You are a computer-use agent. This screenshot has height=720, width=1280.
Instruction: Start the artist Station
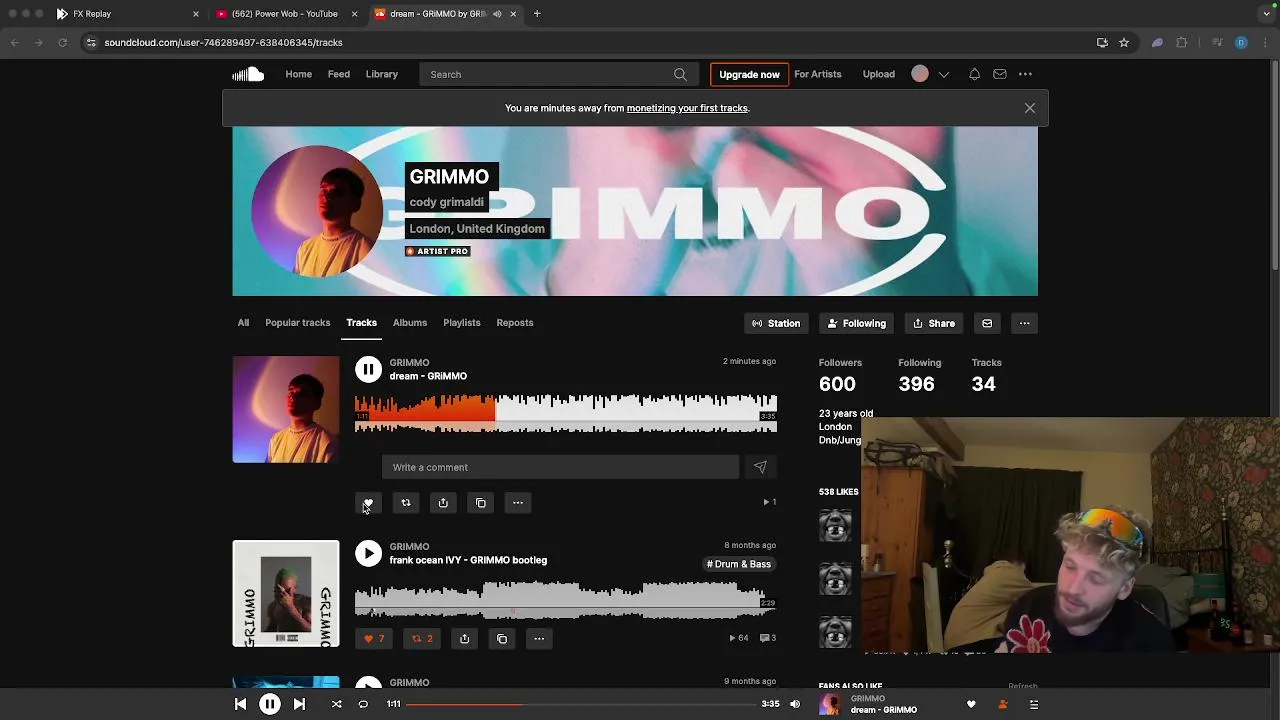[x=776, y=323]
